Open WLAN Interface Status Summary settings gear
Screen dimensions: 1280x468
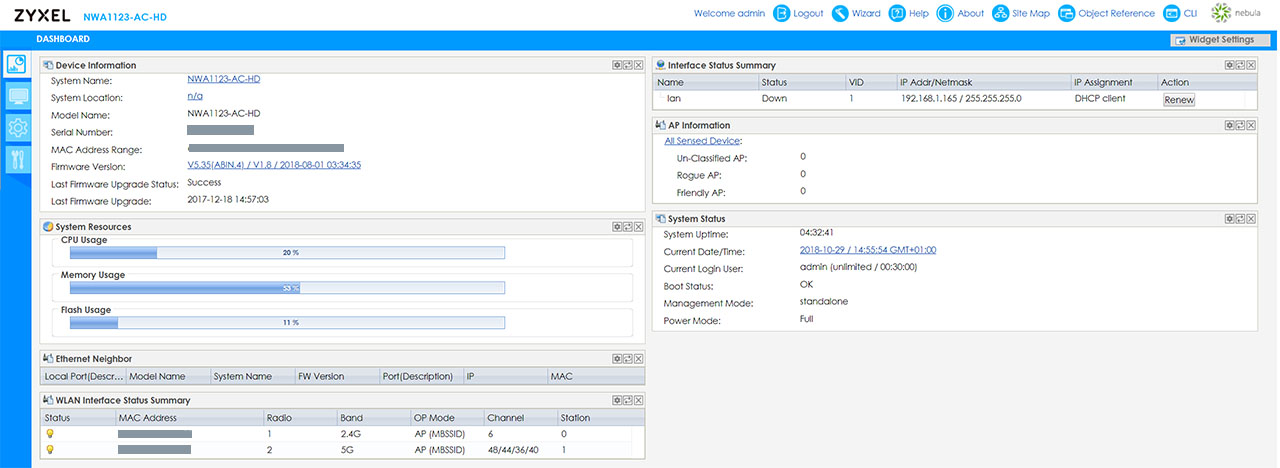[x=617, y=400]
